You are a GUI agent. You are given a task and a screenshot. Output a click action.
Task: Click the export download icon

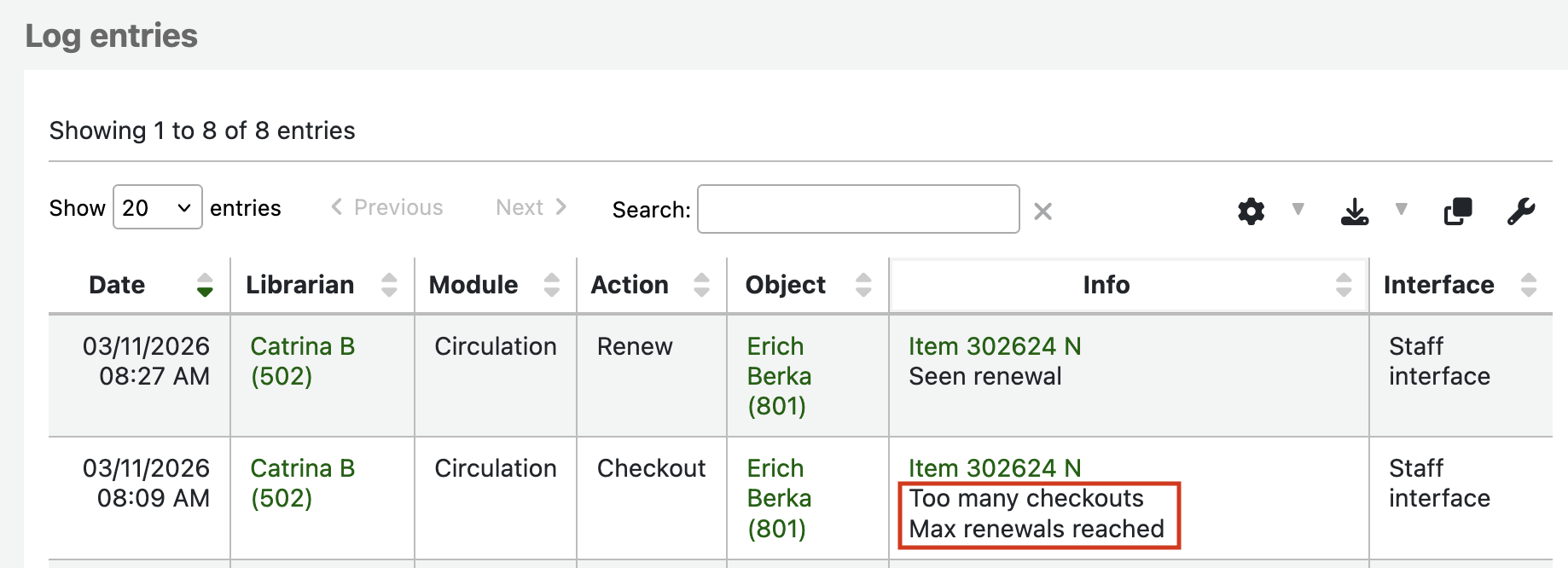(1354, 211)
